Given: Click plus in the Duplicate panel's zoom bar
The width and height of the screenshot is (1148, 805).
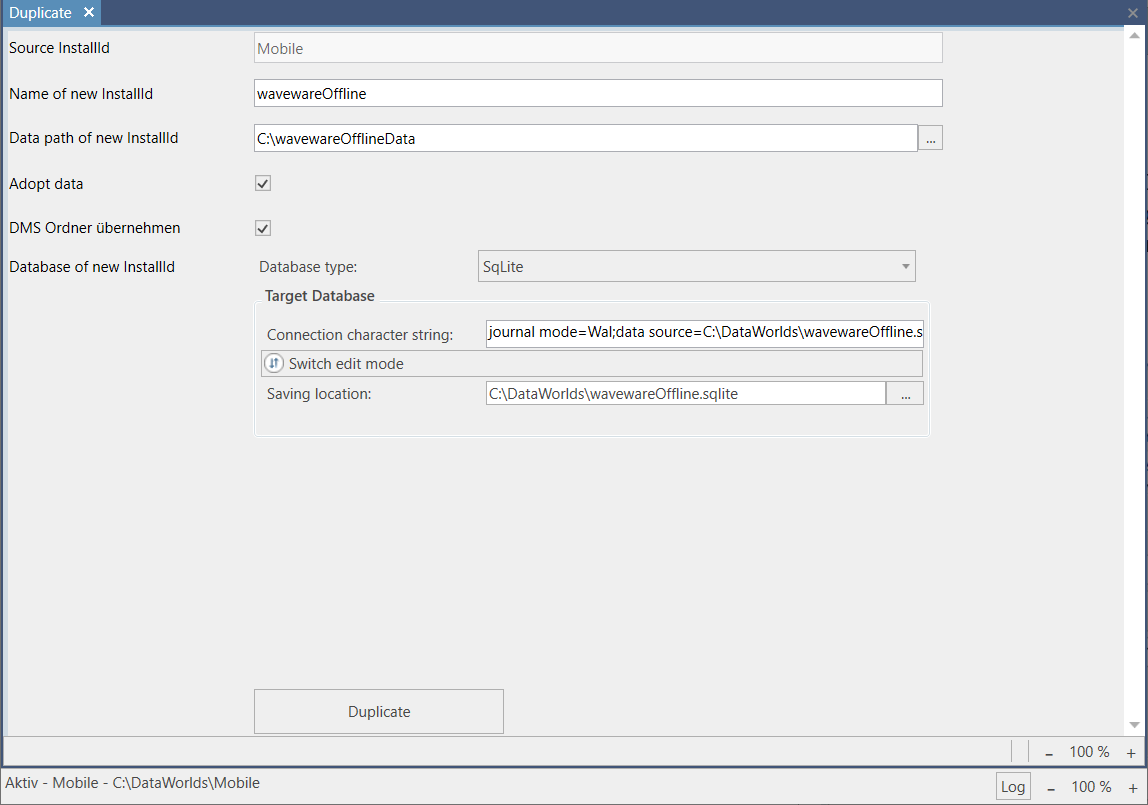Looking at the screenshot, I should click(x=1131, y=753).
